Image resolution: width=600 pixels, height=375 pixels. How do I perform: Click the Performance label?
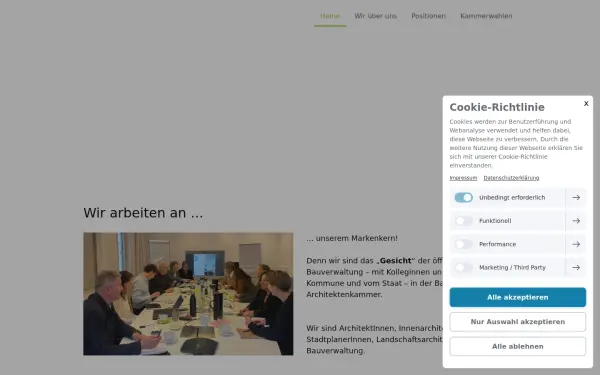pyautogui.click(x=497, y=244)
